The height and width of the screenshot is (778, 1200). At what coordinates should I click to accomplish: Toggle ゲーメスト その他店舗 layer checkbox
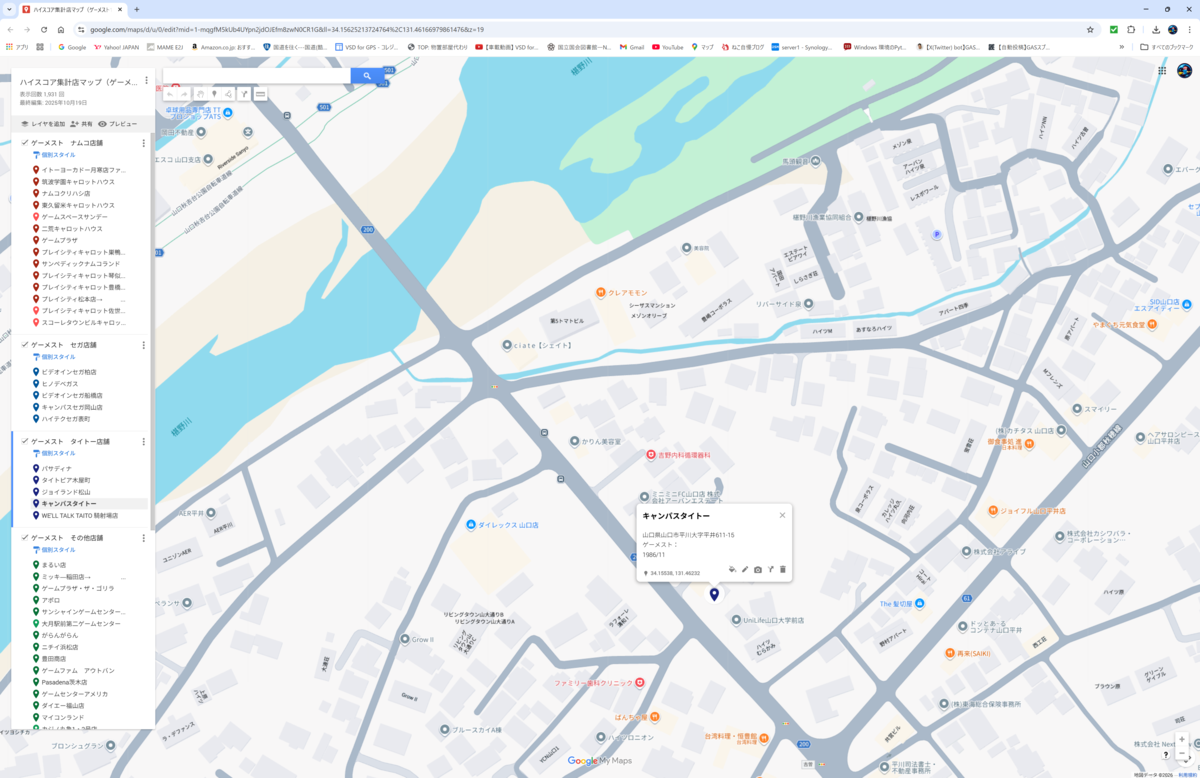(25, 538)
